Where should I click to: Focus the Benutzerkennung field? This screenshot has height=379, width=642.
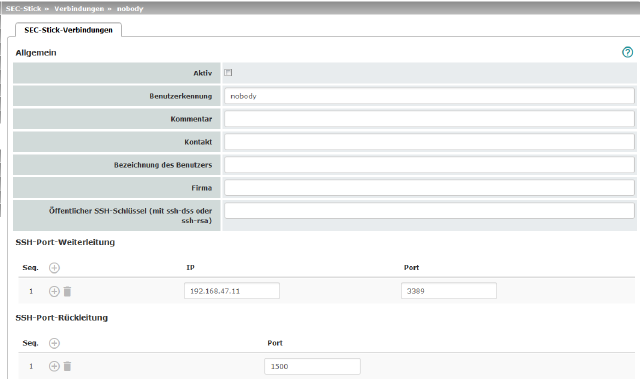430,96
